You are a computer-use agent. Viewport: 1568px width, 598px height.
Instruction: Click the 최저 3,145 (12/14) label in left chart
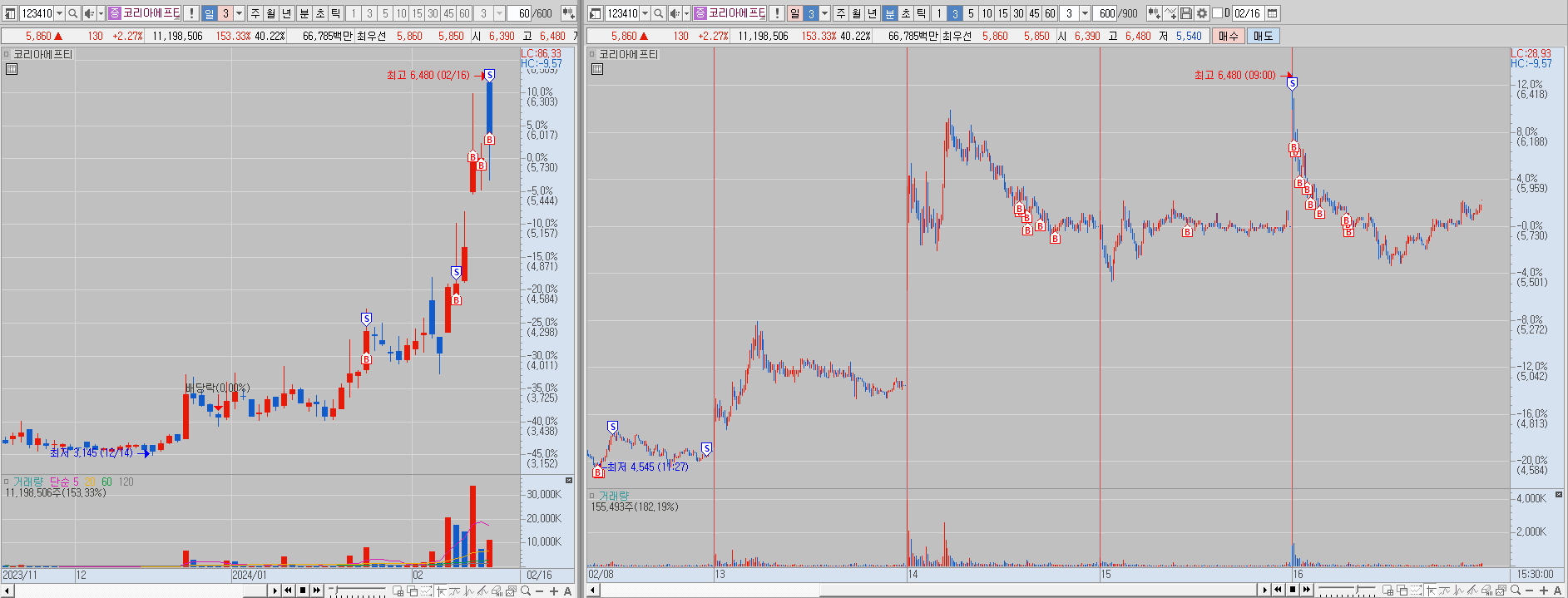[92, 452]
